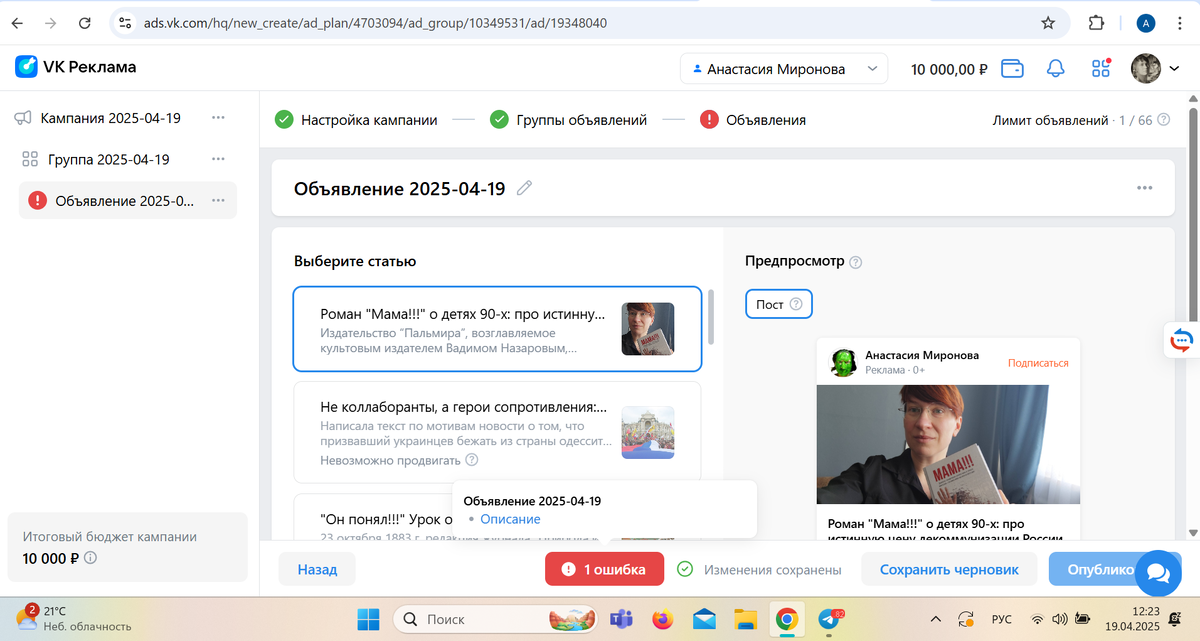
Task: Open the three-dot menu of Группа 2025-04-19
Action: click(218, 158)
